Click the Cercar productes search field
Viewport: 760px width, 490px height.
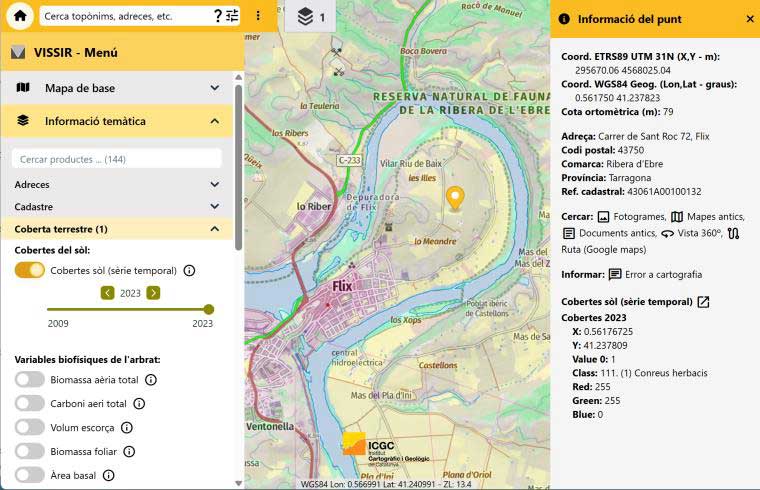tap(117, 159)
